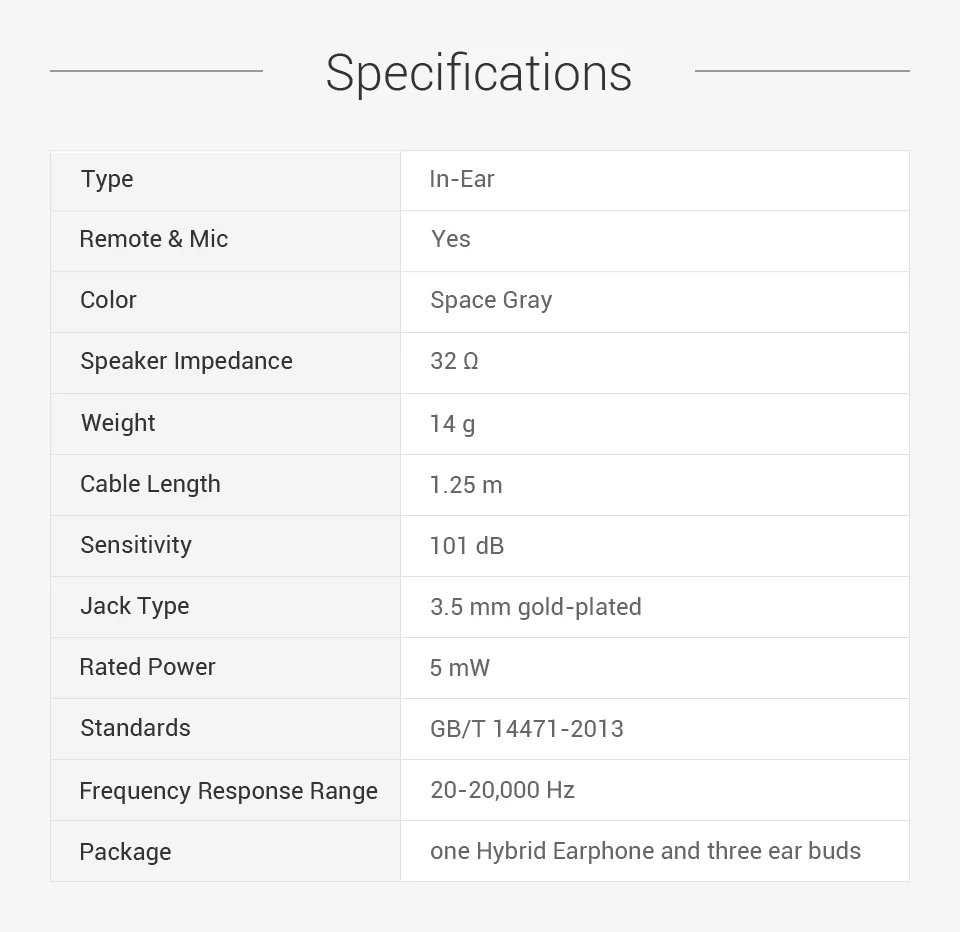Select the In-Ear value cell
Viewport: 960px width, 932px height.
[462, 179]
